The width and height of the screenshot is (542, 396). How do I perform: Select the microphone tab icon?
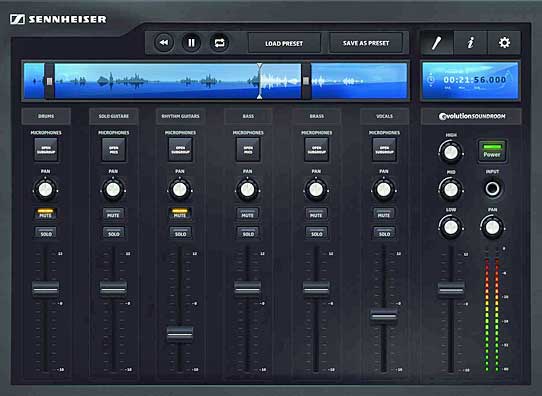437,43
